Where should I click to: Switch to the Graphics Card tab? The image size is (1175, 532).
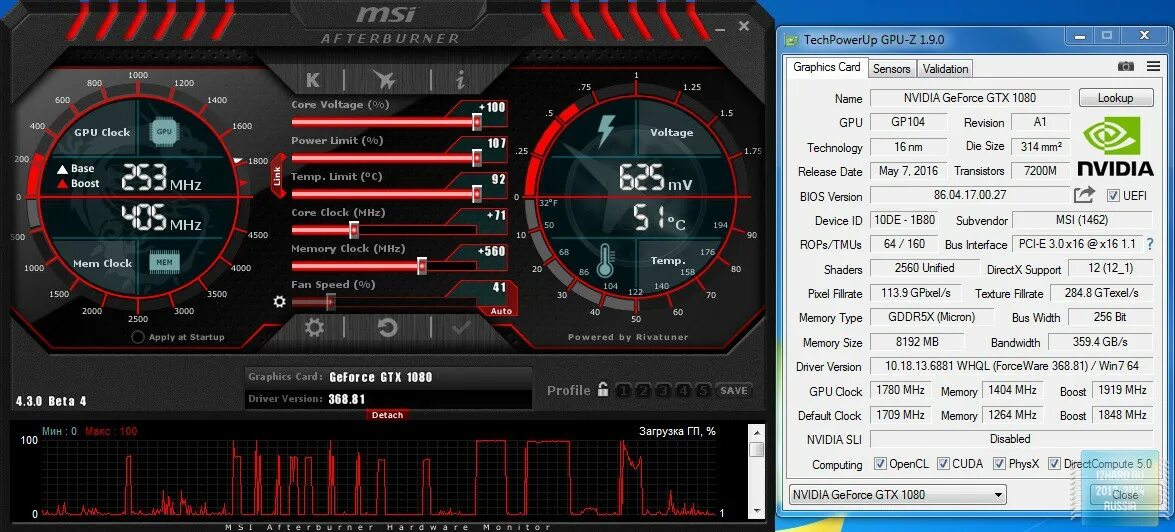[827, 67]
